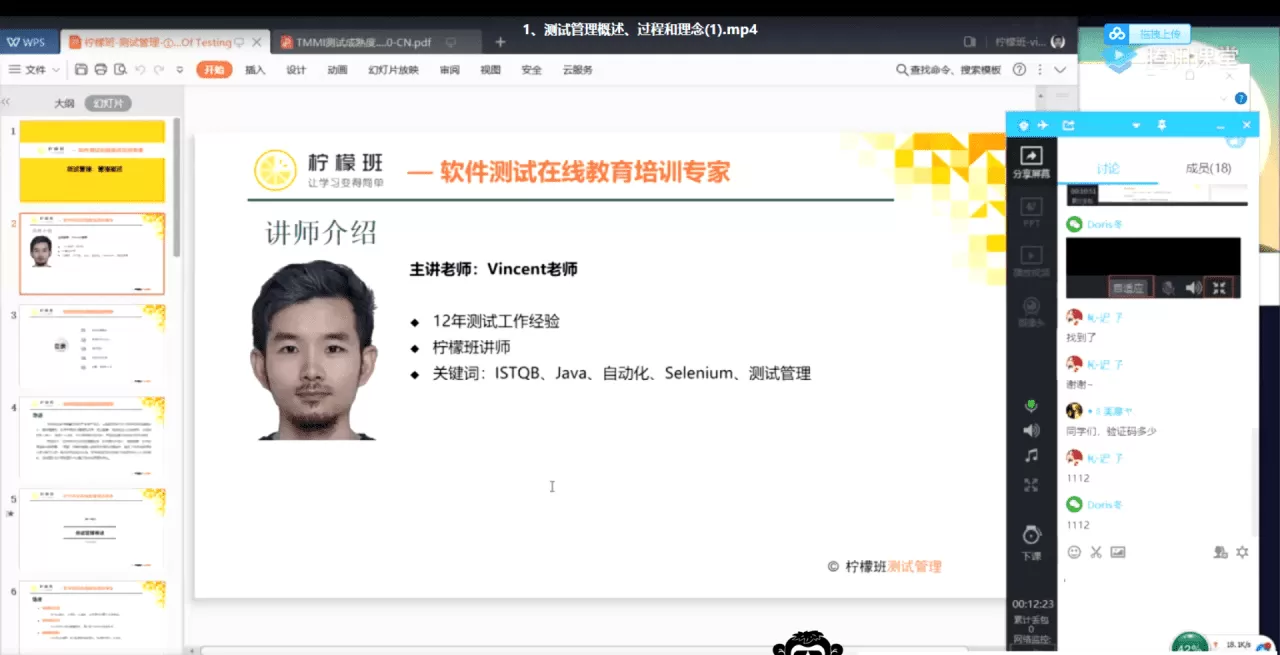Expand the quick access toolbar dropdown arrow
Viewport: 1280px width, 655px height.
pyautogui.click(x=179, y=70)
